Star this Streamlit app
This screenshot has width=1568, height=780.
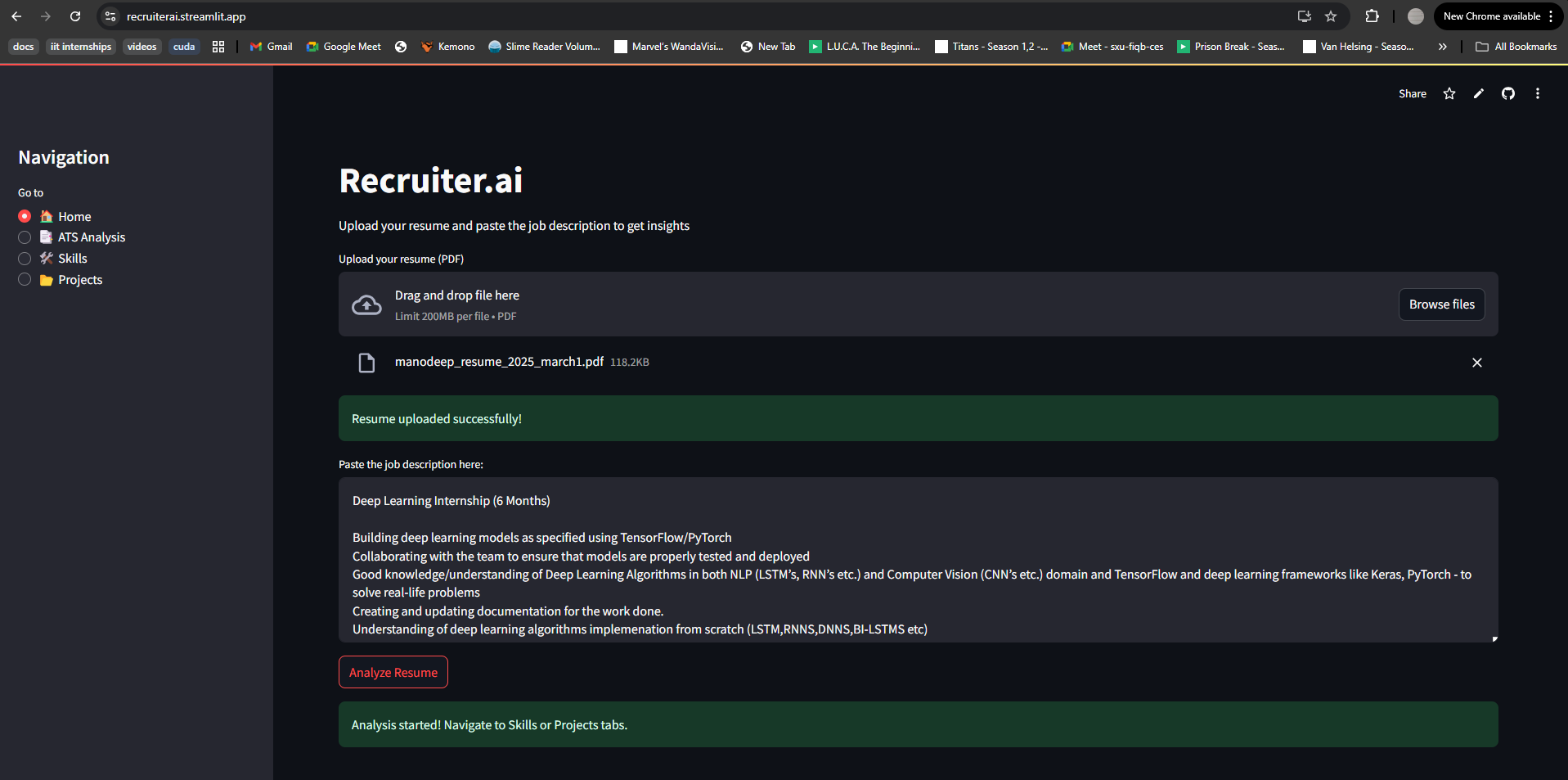[x=1449, y=94]
